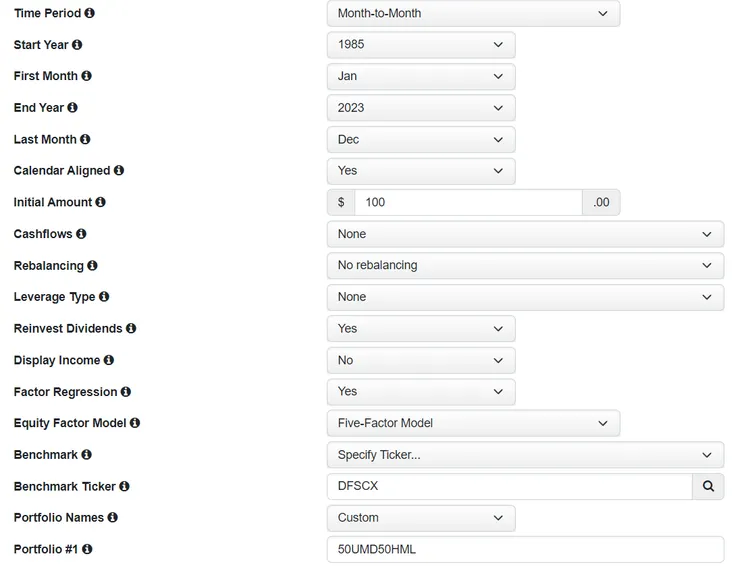Click the info icon beside Leverage Type
Viewport: 740px width, 566px height.
(104, 297)
